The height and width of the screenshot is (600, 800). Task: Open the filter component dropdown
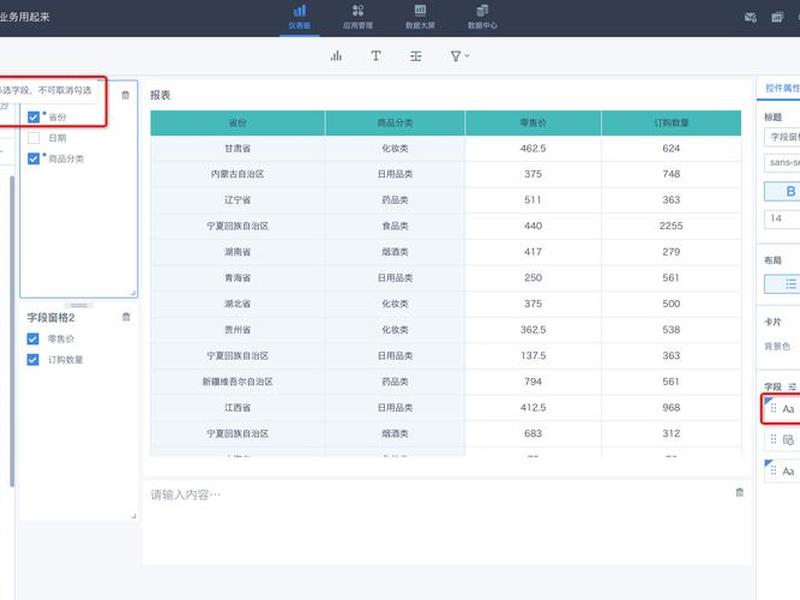coord(459,56)
